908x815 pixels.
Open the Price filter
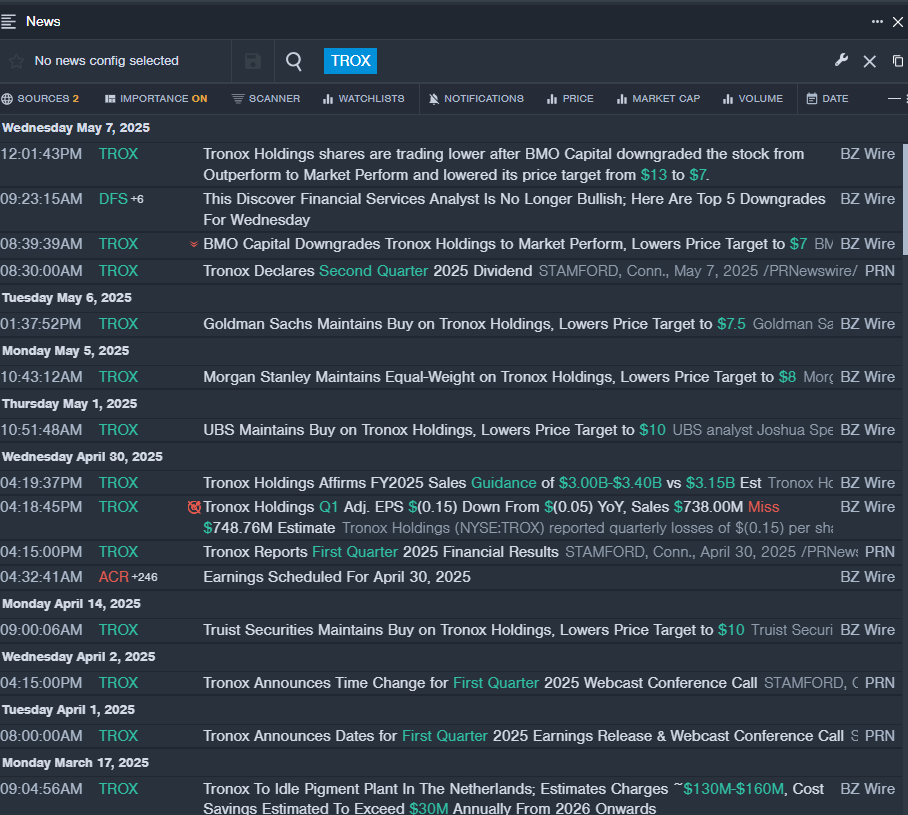[x=570, y=98]
